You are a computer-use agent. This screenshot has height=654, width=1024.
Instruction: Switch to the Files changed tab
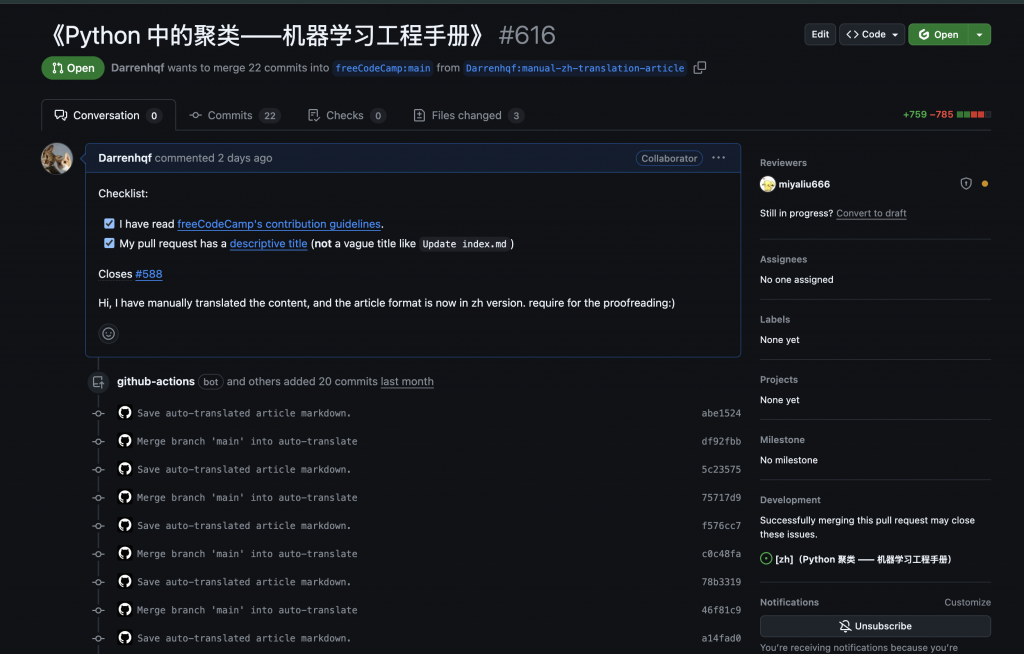468,116
